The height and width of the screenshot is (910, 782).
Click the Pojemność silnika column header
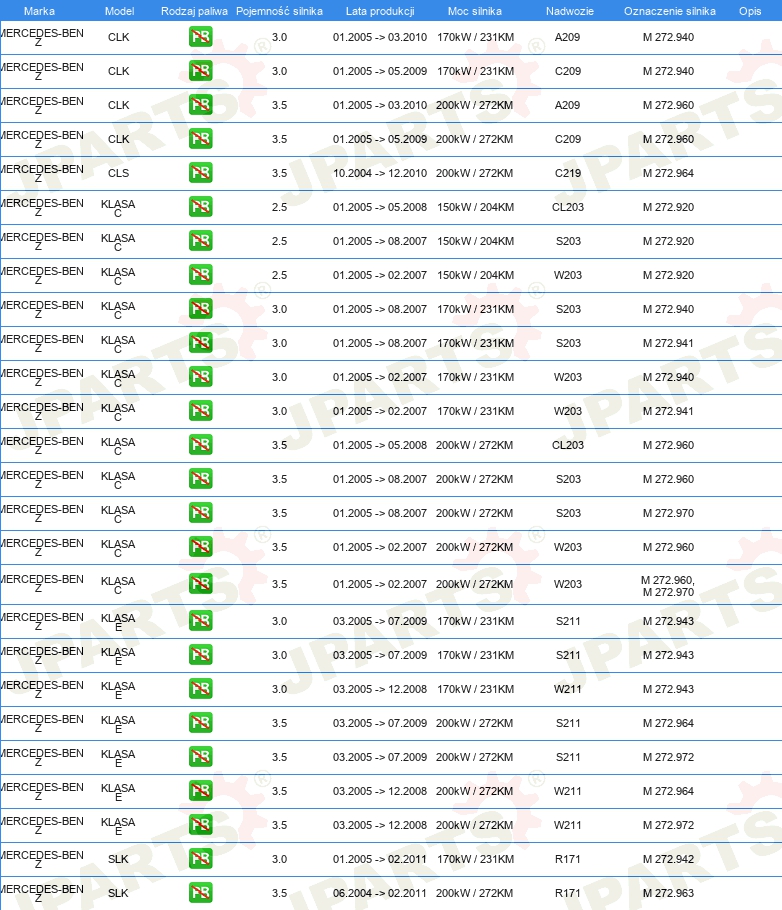pyautogui.click(x=279, y=11)
